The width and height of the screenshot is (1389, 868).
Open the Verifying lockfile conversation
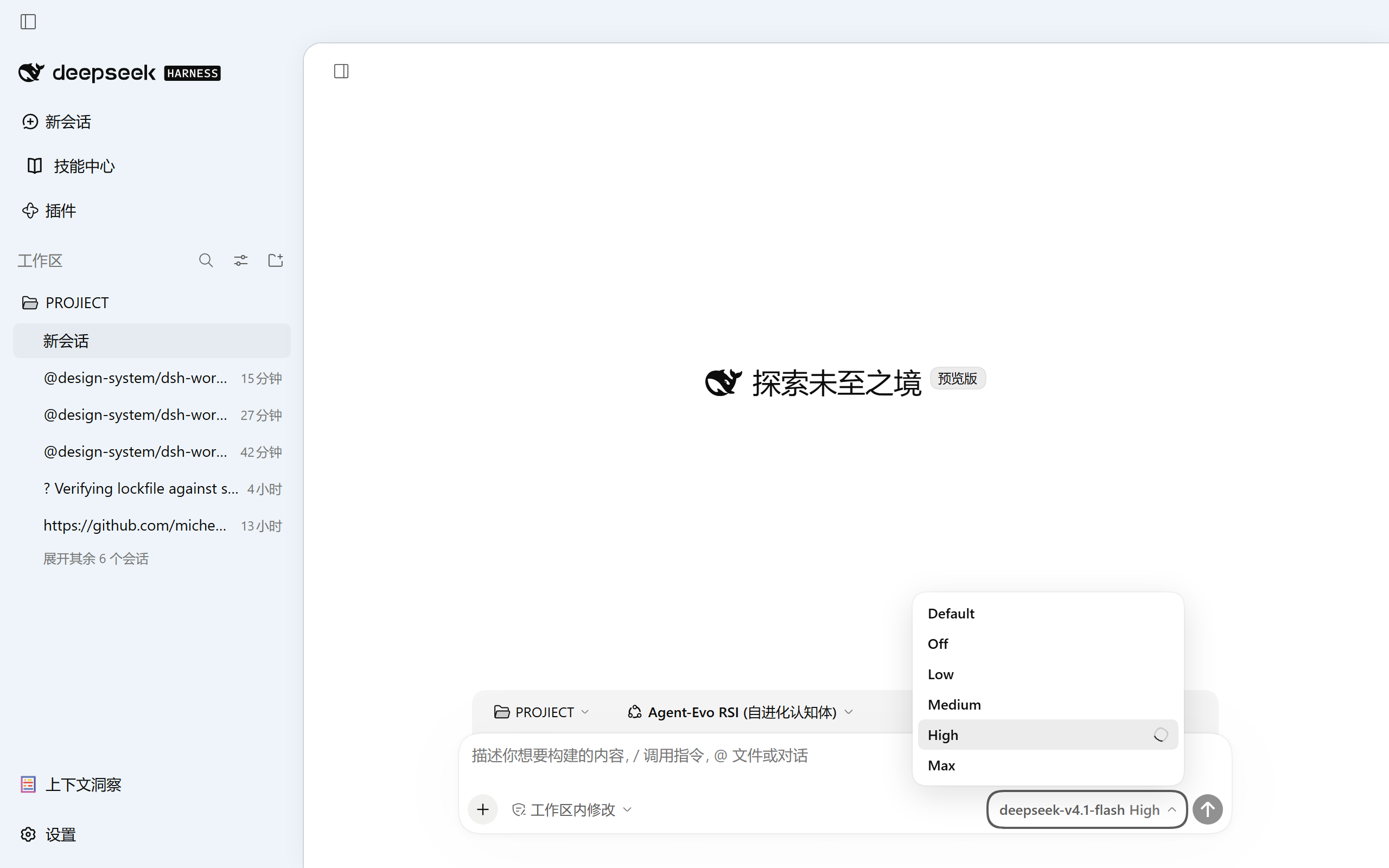click(152, 489)
